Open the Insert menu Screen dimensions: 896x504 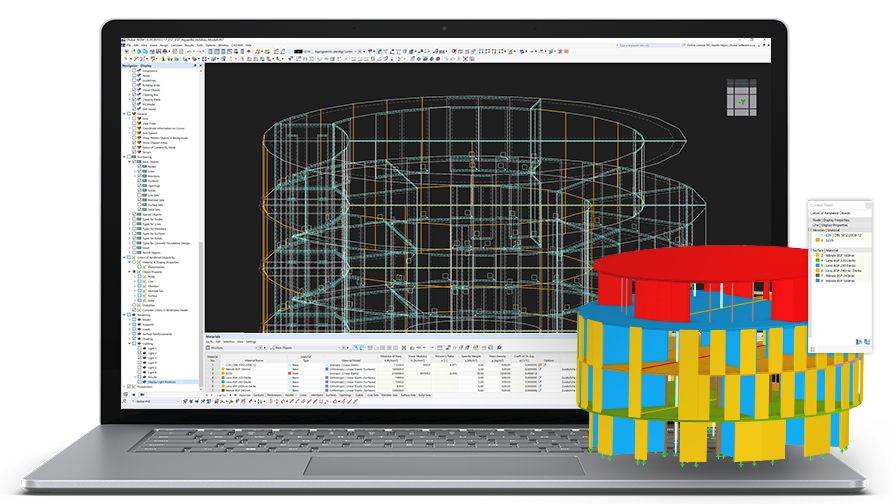153,45
